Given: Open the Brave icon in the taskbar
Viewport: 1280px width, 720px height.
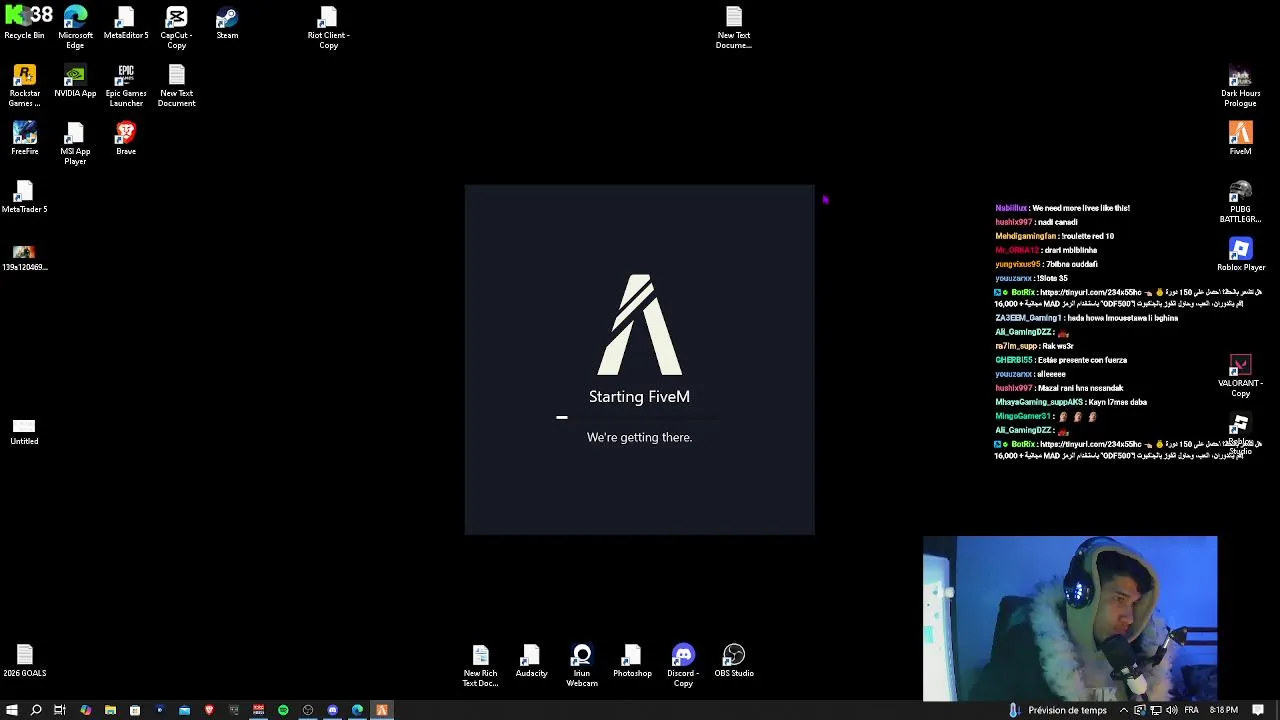Looking at the screenshot, I should [209, 710].
